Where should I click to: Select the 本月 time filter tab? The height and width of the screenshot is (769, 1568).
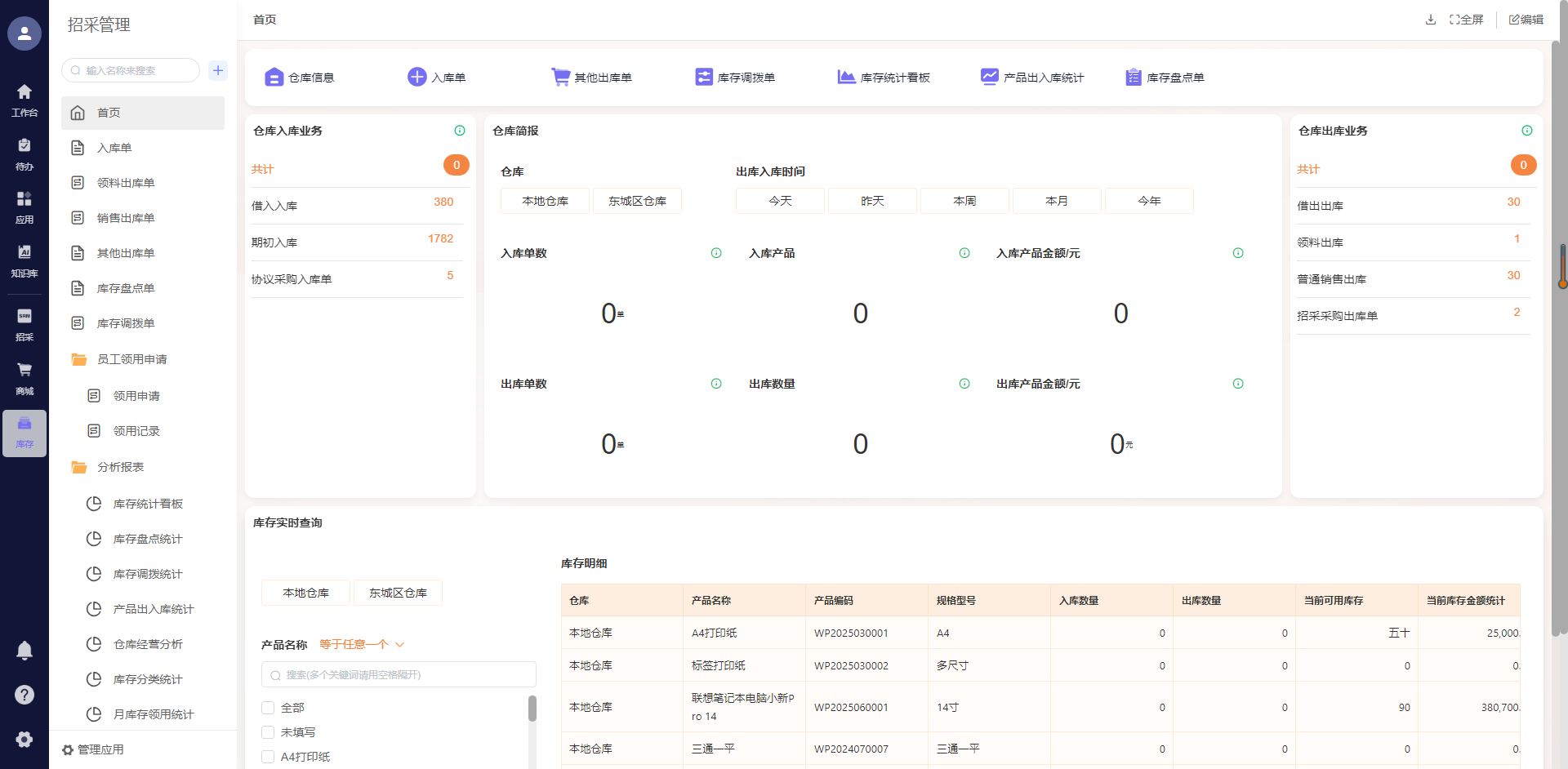[1057, 201]
